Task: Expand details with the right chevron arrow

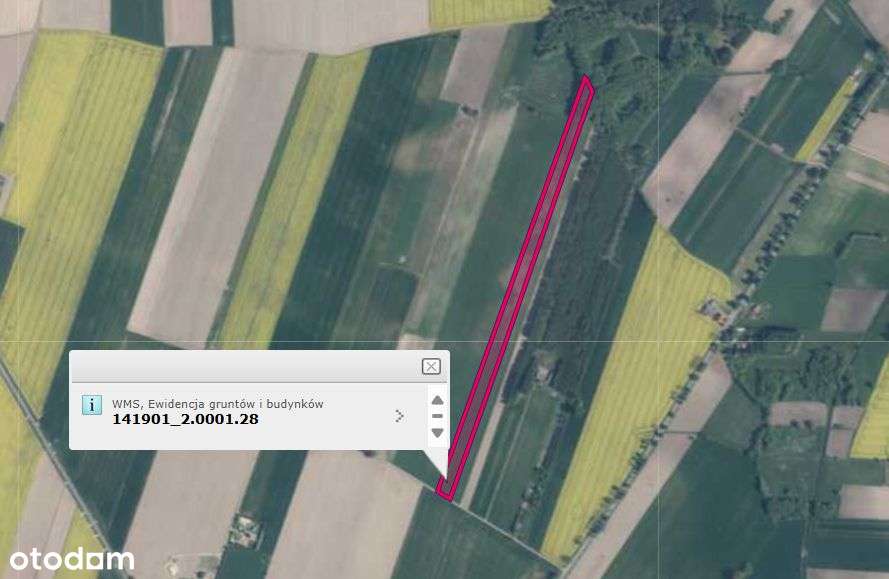Action: click(x=400, y=416)
